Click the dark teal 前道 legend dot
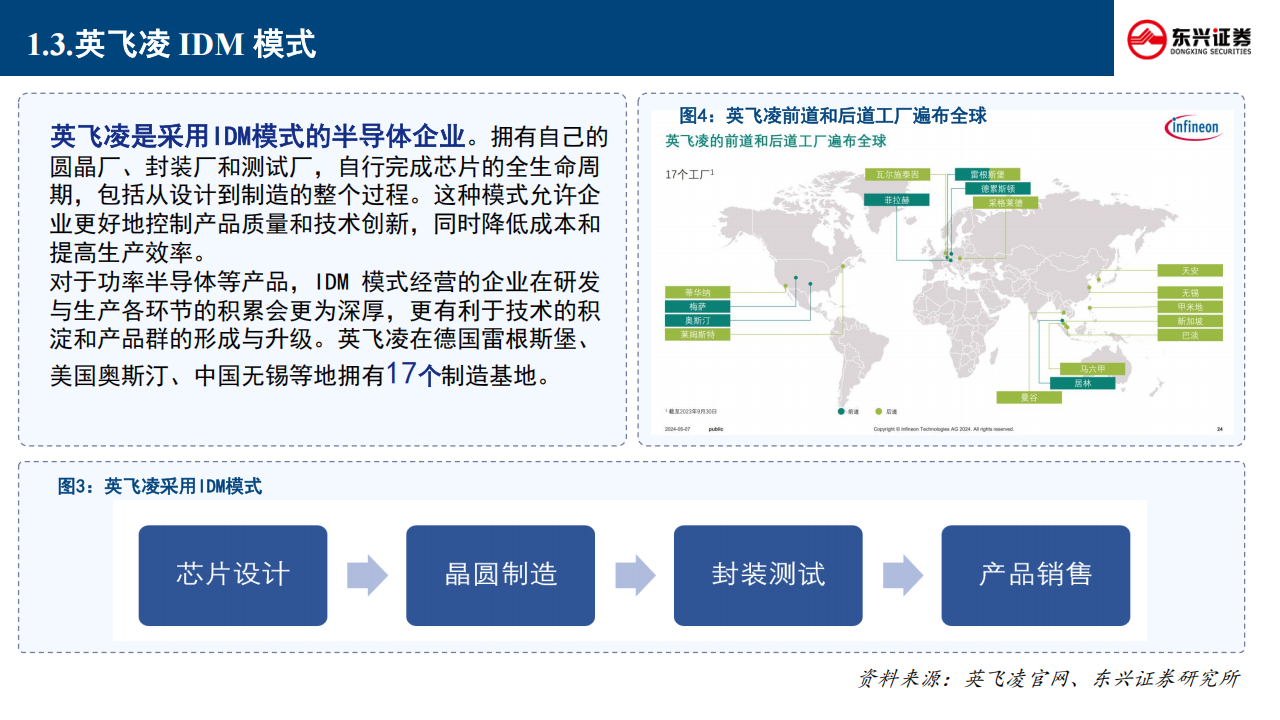The image size is (1280, 720). click(x=841, y=411)
